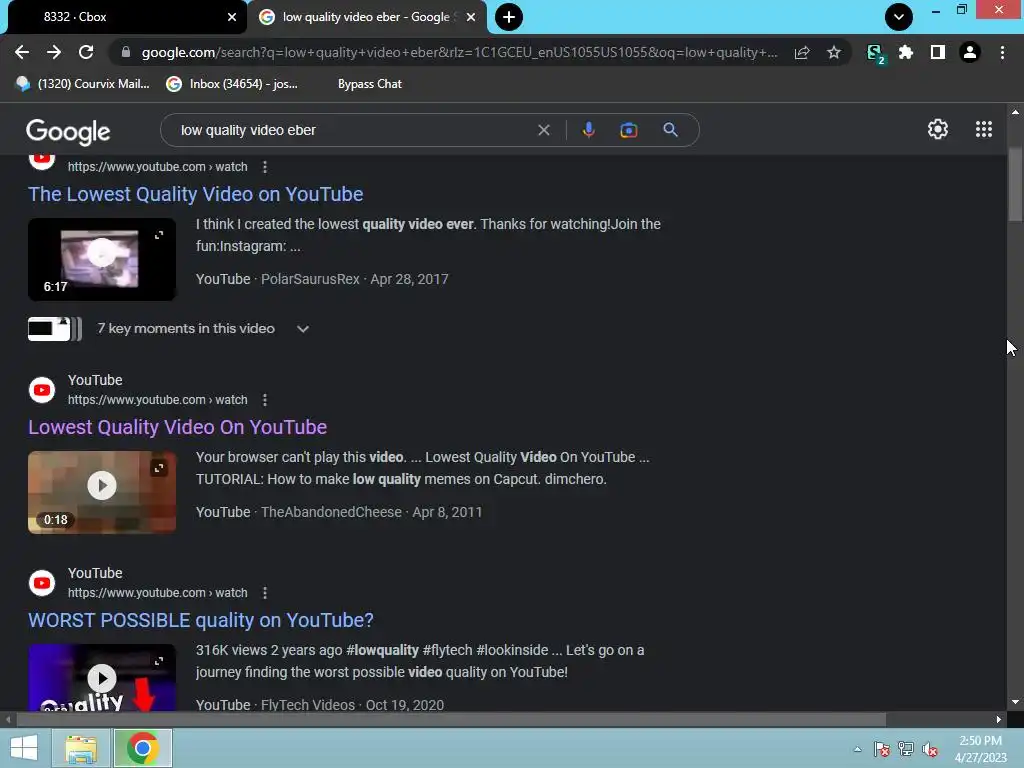Screen dimensions: 1024x768
Task: Click the Google logo
Action: coord(68,132)
